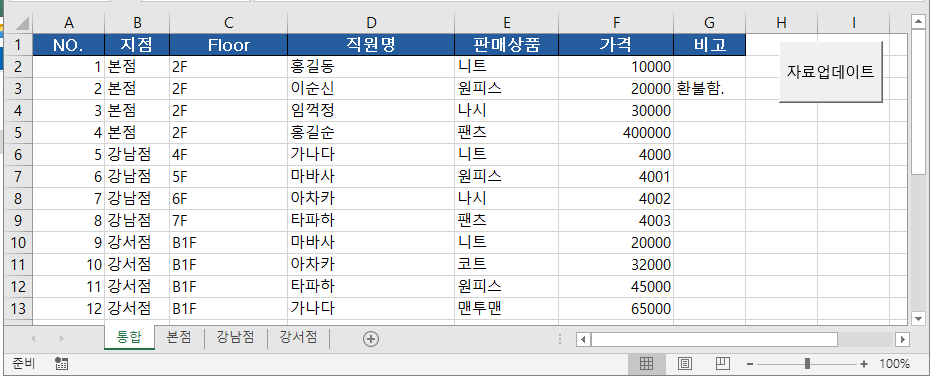Select the cell containing 7F
This screenshot has height=376, width=930.
click(229, 221)
